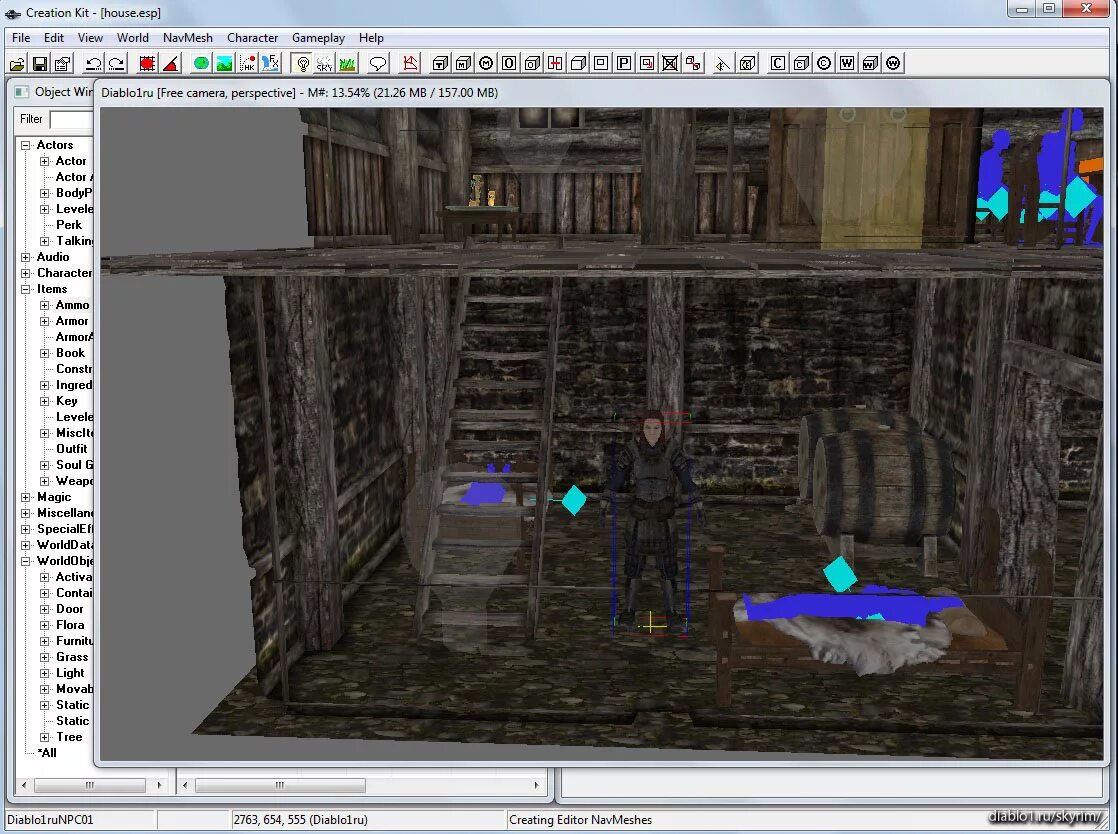
Task: Select the Ammo tree item
Action: coord(72,305)
